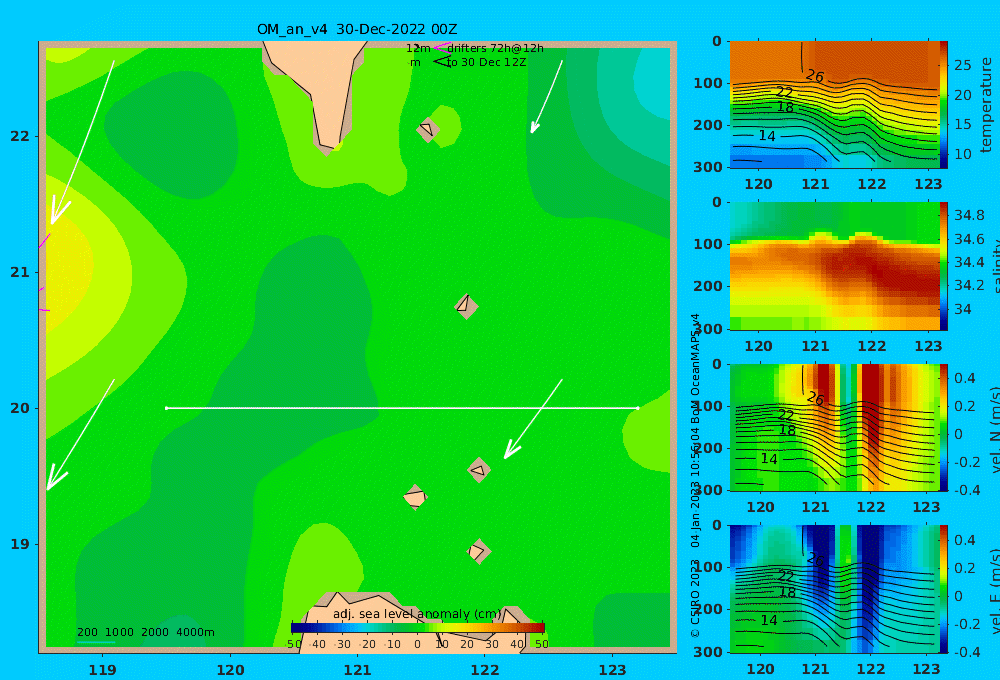Click the '34.8' tick on salinity colorbar
The width and height of the screenshot is (1000, 680).
pyautogui.click(x=969, y=215)
